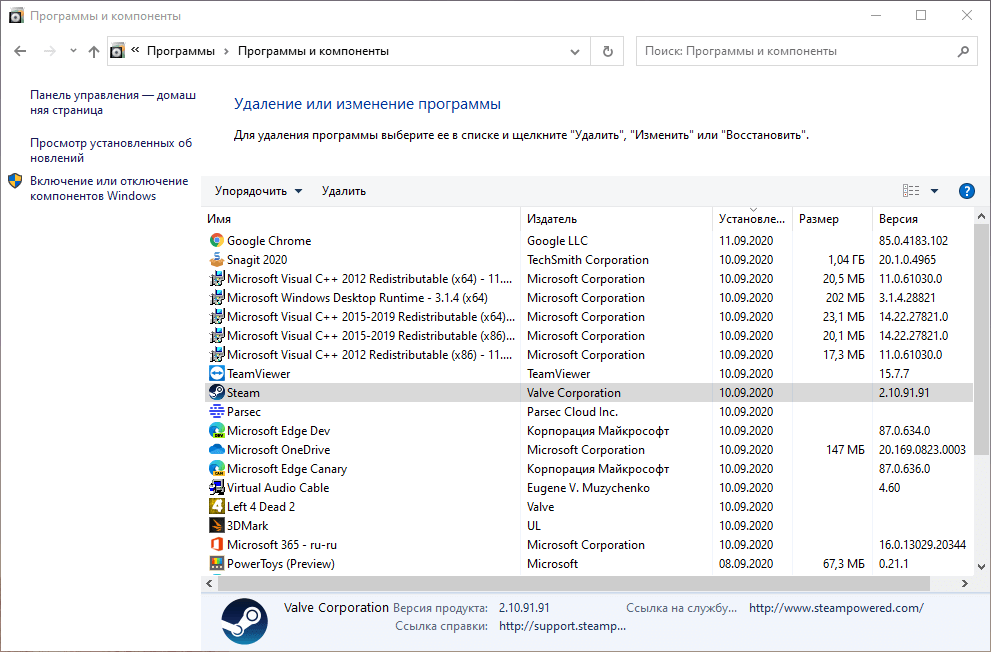Expand view options dropdown arrow
The image size is (991, 652).
(934, 191)
